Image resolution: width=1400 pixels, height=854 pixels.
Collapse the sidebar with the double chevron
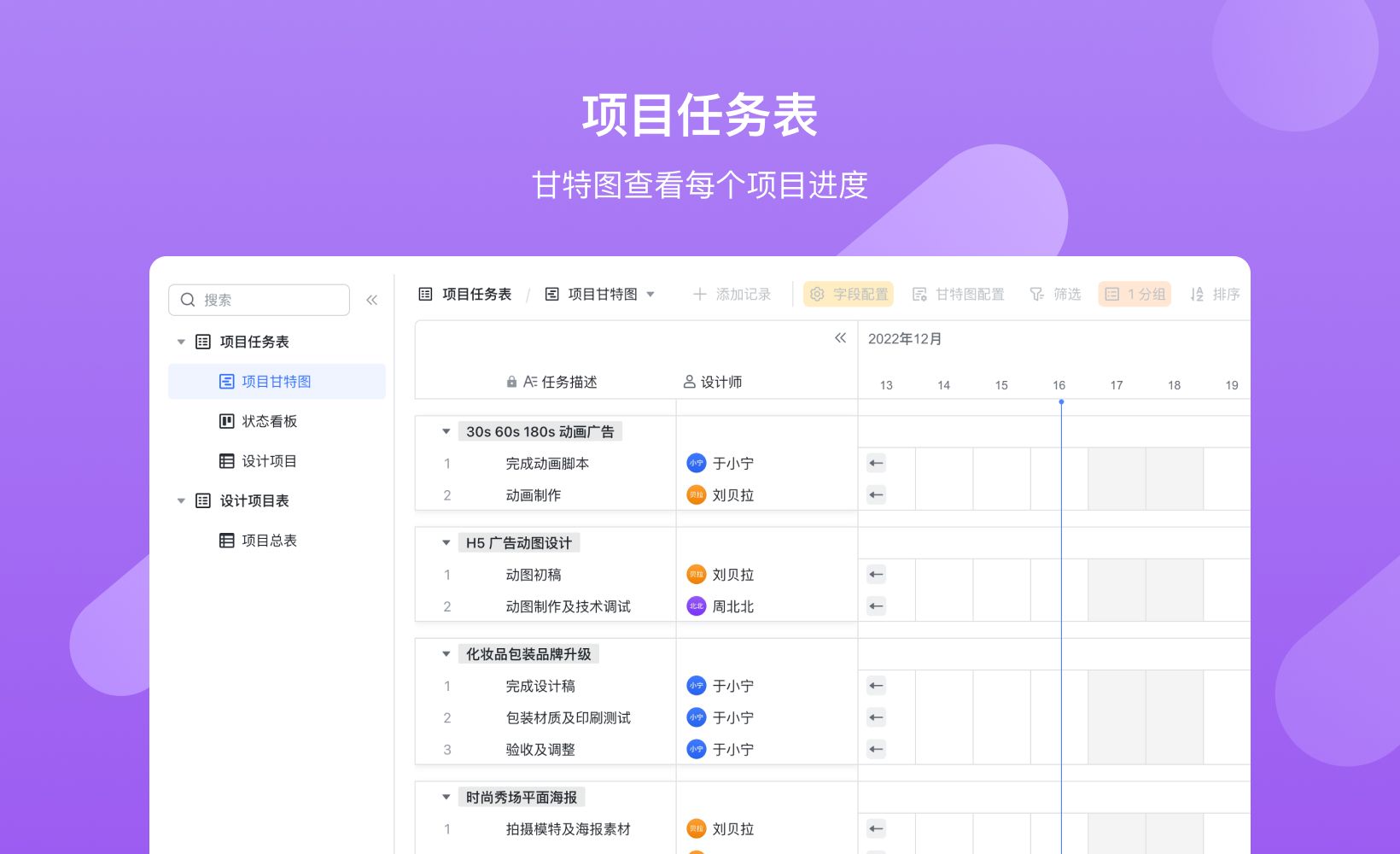coord(371,300)
